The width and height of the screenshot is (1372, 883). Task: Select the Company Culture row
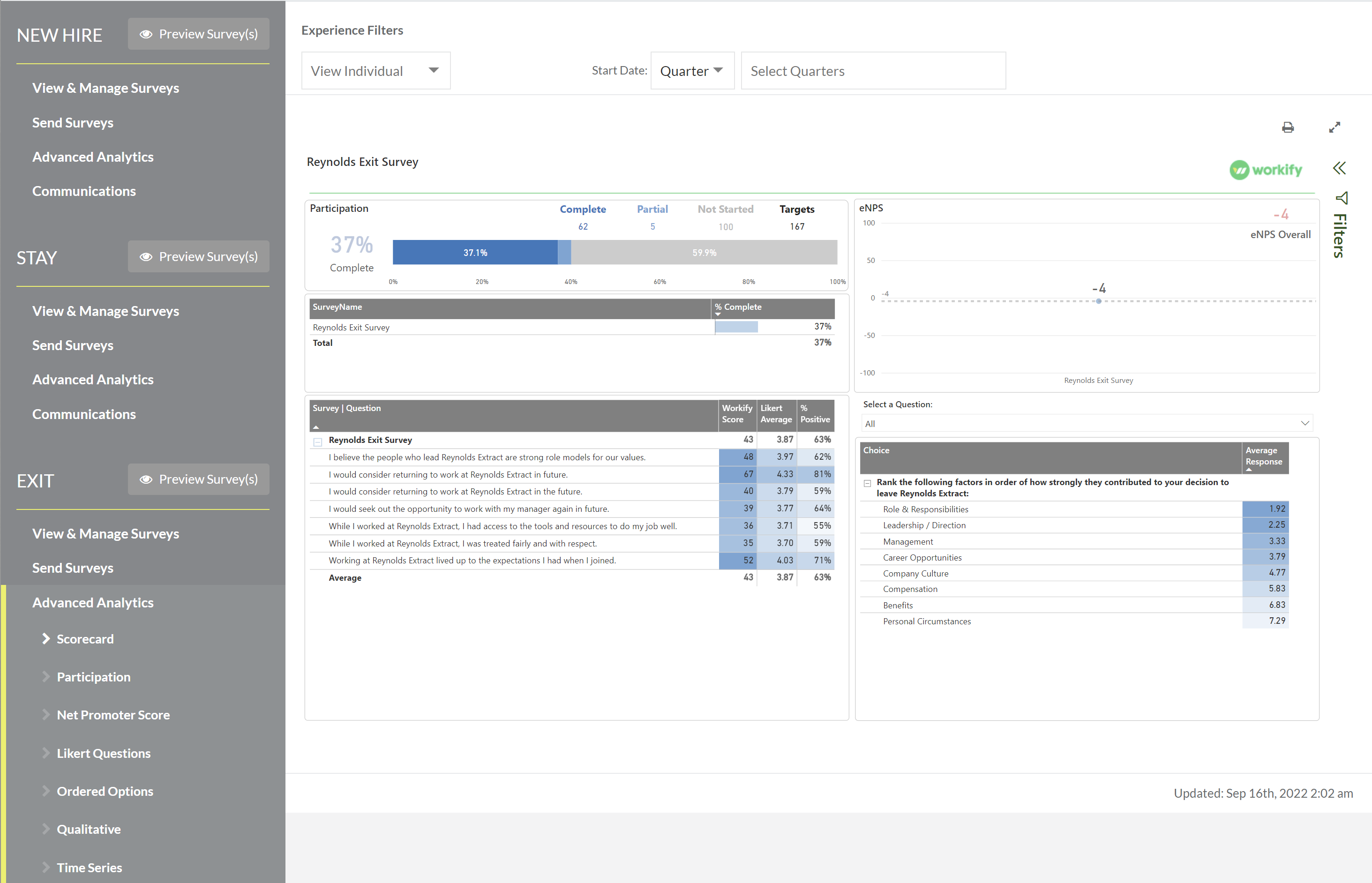click(1074, 573)
